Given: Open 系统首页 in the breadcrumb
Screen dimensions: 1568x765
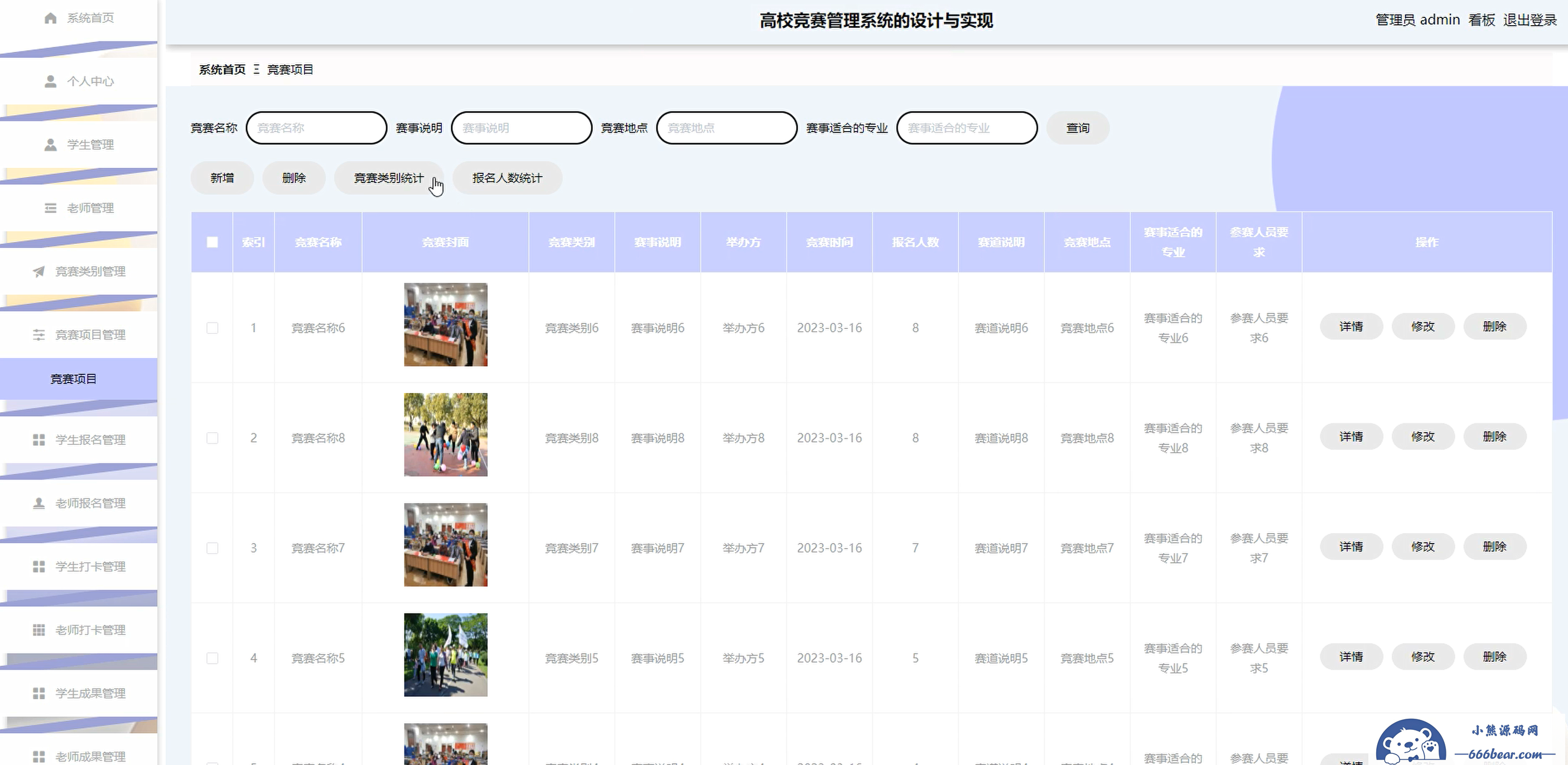Looking at the screenshot, I should pos(222,69).
